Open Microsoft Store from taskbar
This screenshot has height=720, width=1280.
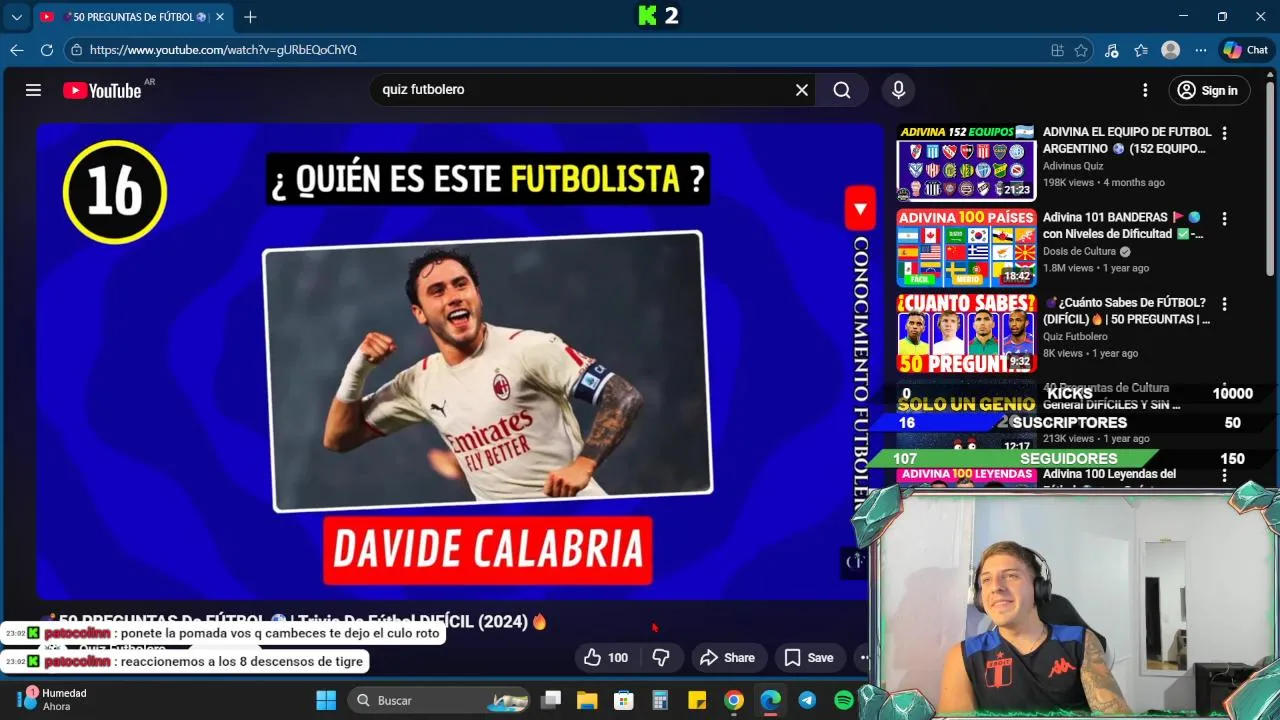coord(623,700)
